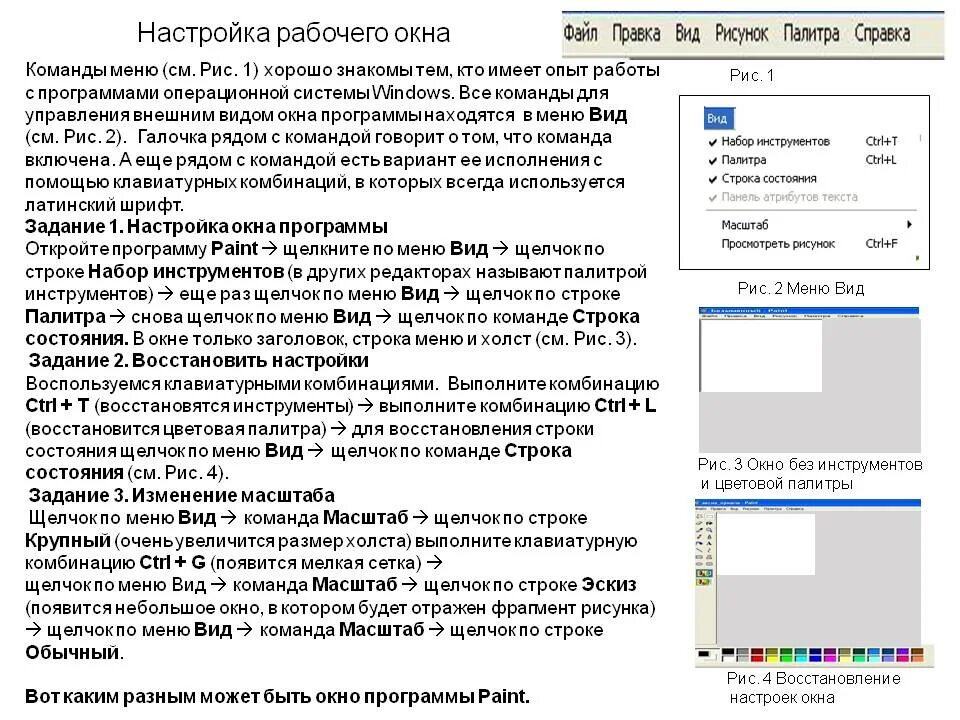Pick the Polygon tool in Fig. 4 toolbox
This screenshot has width=960, height=720.
(x=709, y=557)
